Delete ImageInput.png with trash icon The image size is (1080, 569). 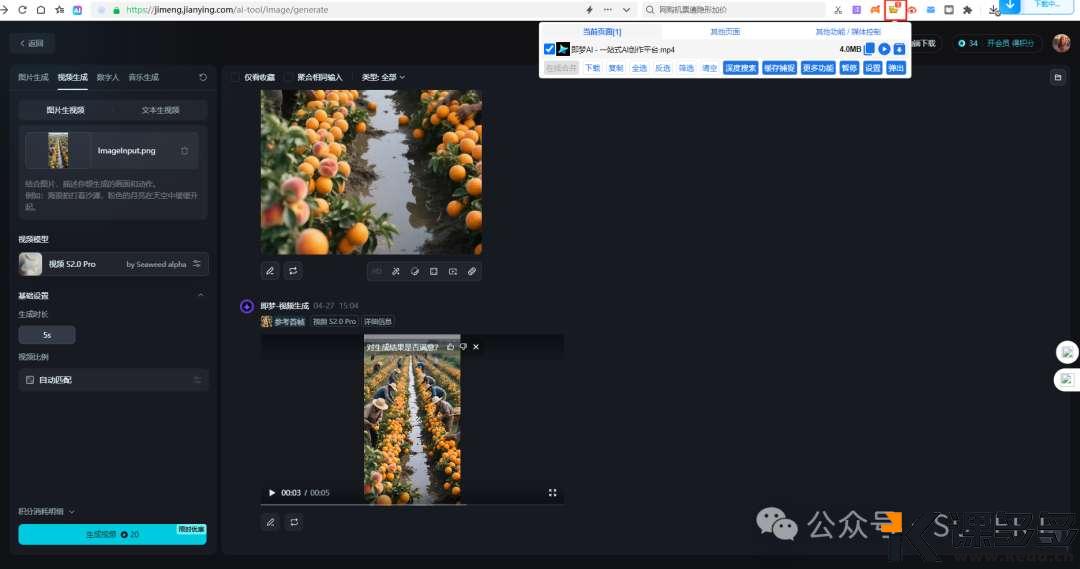[x=185, y=150]
